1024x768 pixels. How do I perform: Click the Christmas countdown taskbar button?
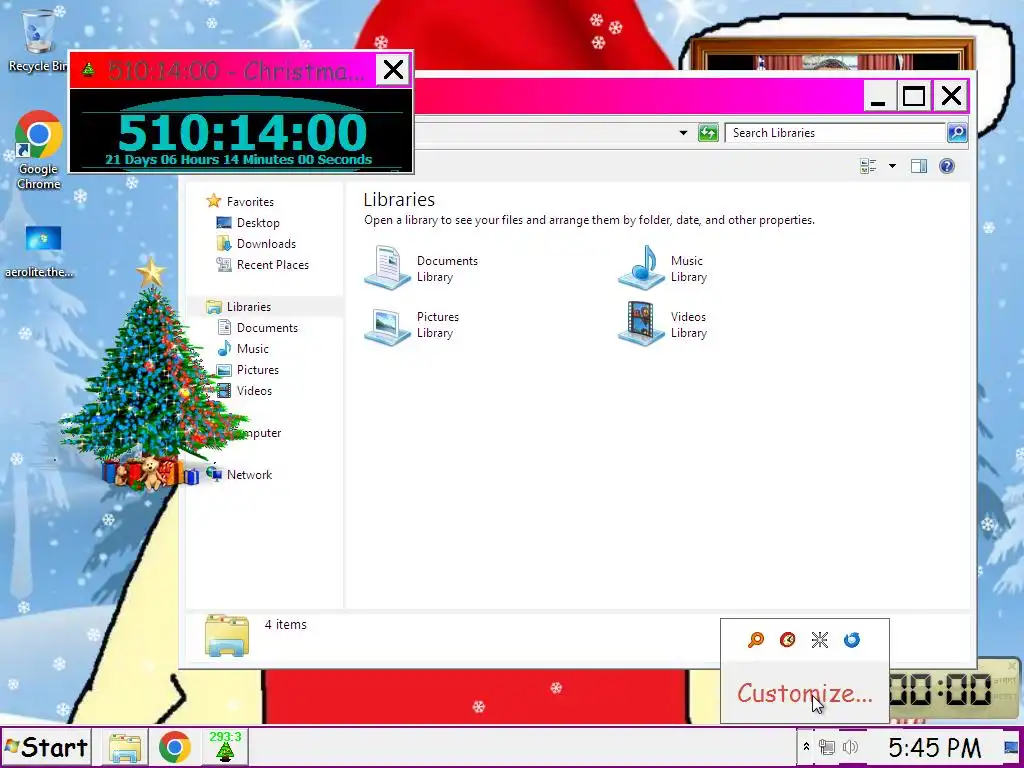pos(225,747)
